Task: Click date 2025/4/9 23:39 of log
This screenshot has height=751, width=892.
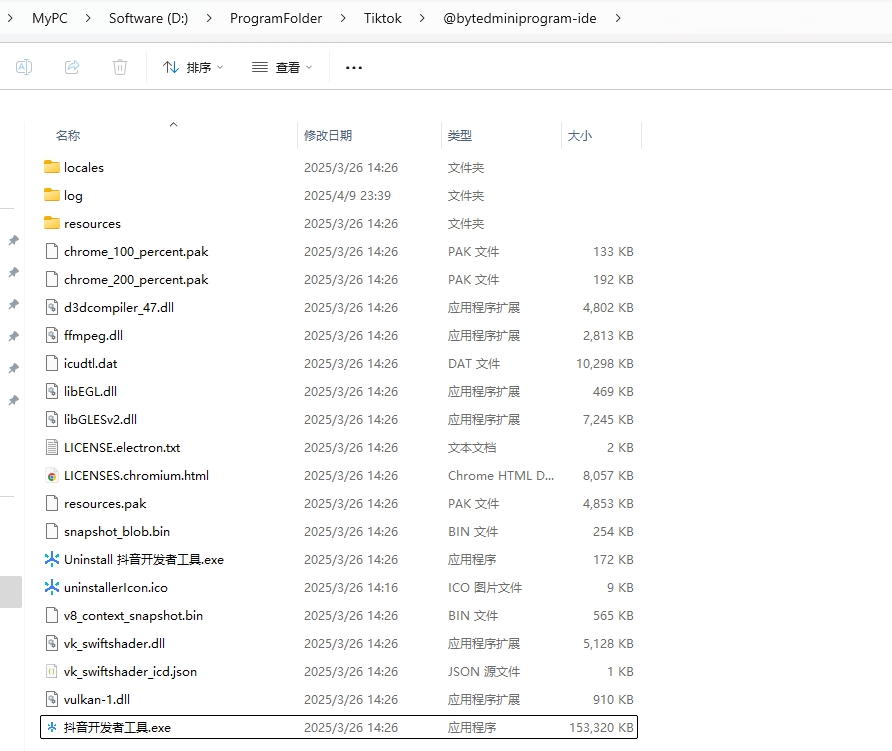Action: tap(348, 195)
